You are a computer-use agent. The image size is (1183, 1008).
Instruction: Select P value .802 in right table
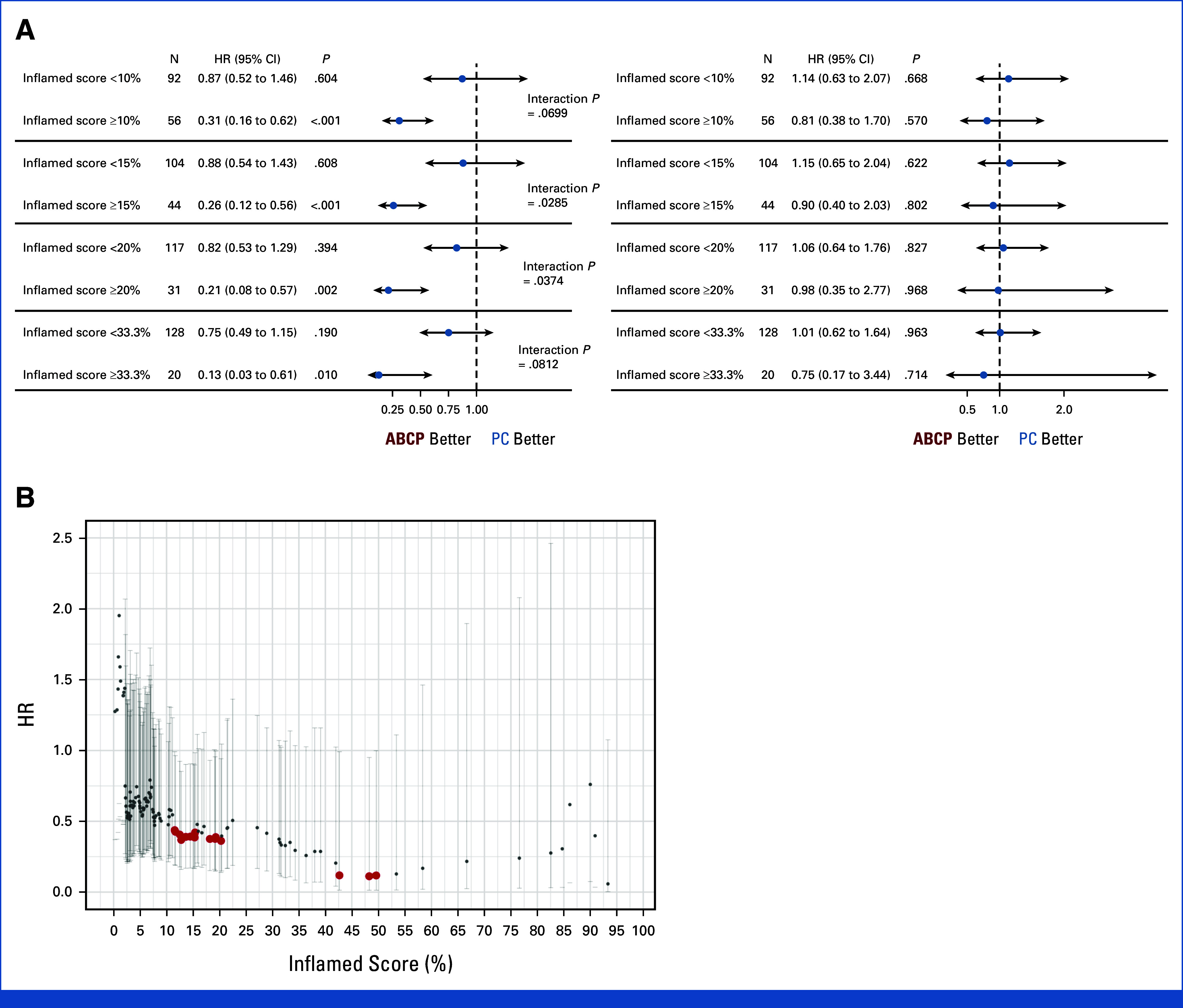(x=916, y=206)
